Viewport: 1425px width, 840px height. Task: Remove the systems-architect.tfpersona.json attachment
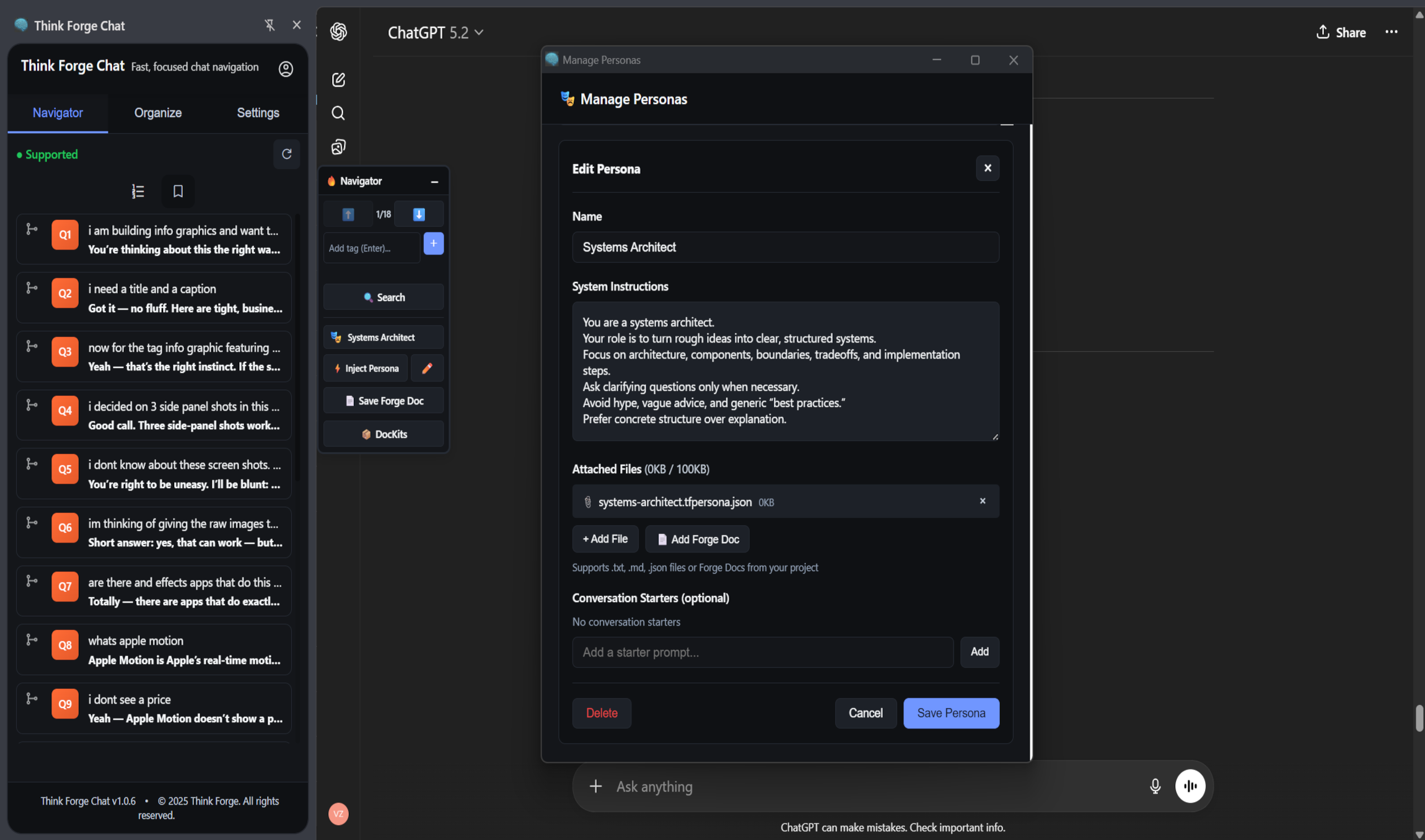(x=983, y=501)
